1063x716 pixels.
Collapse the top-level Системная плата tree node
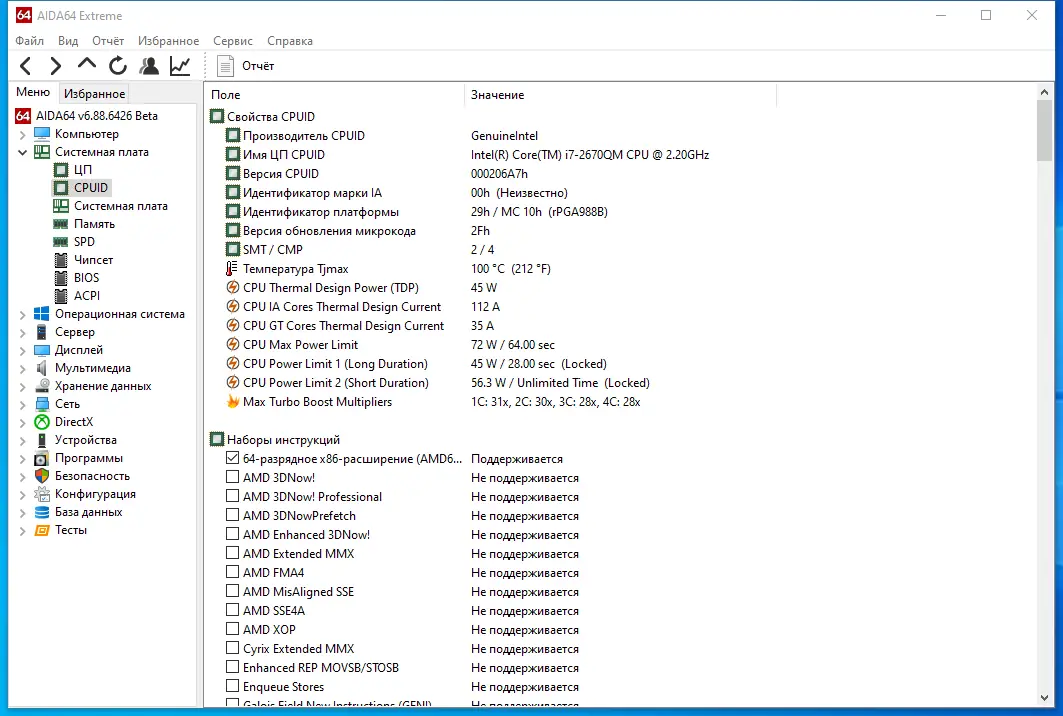23,152
